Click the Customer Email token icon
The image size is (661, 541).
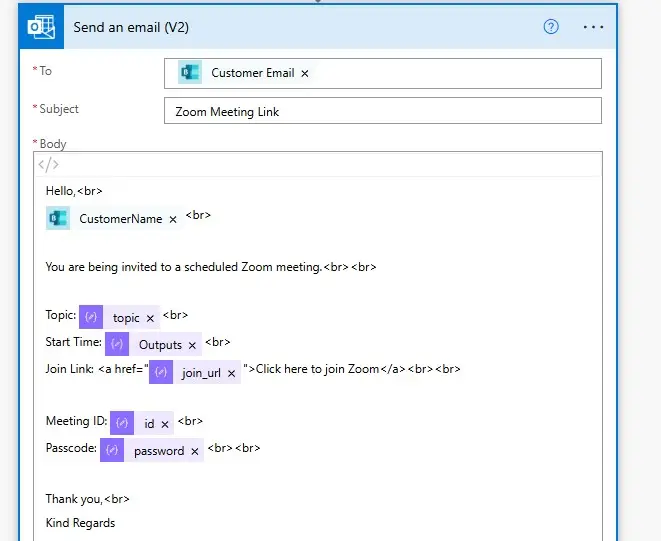pyautogui.click(x=190, y=73)
